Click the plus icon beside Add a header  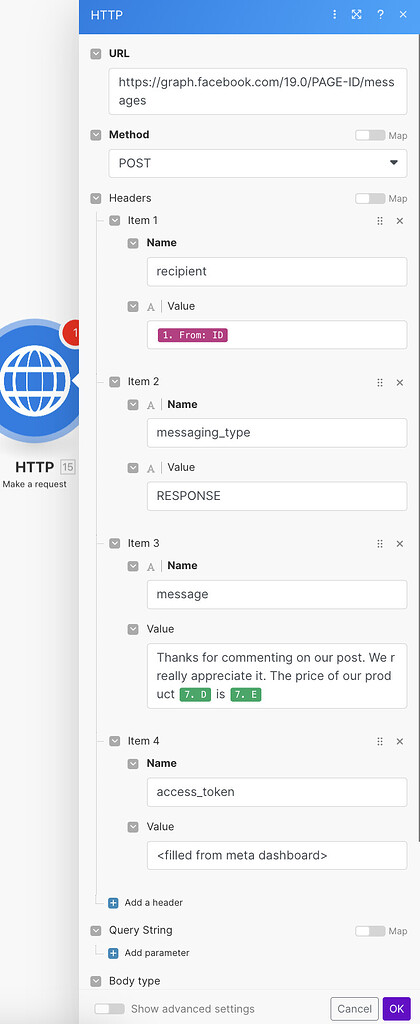tap(113, 903)
